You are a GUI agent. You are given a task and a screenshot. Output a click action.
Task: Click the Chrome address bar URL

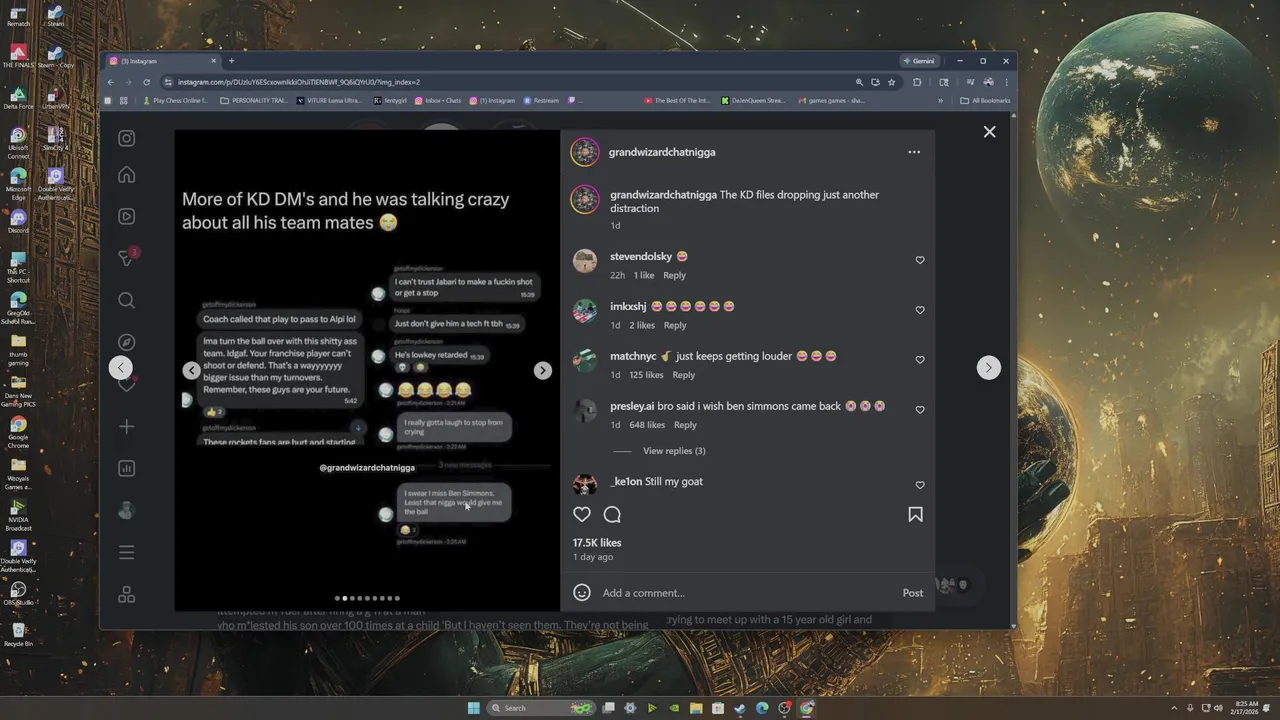pyautogui.click(x=299, y=82)
